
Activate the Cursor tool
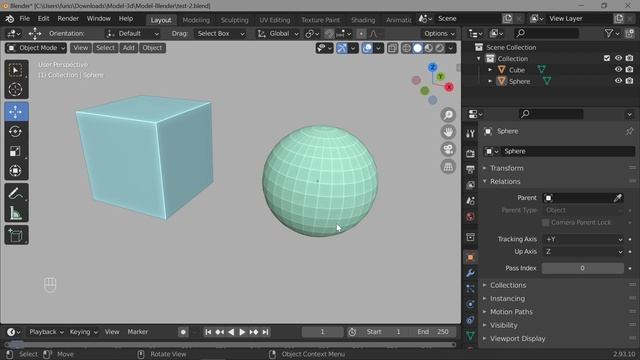[16, 89]
